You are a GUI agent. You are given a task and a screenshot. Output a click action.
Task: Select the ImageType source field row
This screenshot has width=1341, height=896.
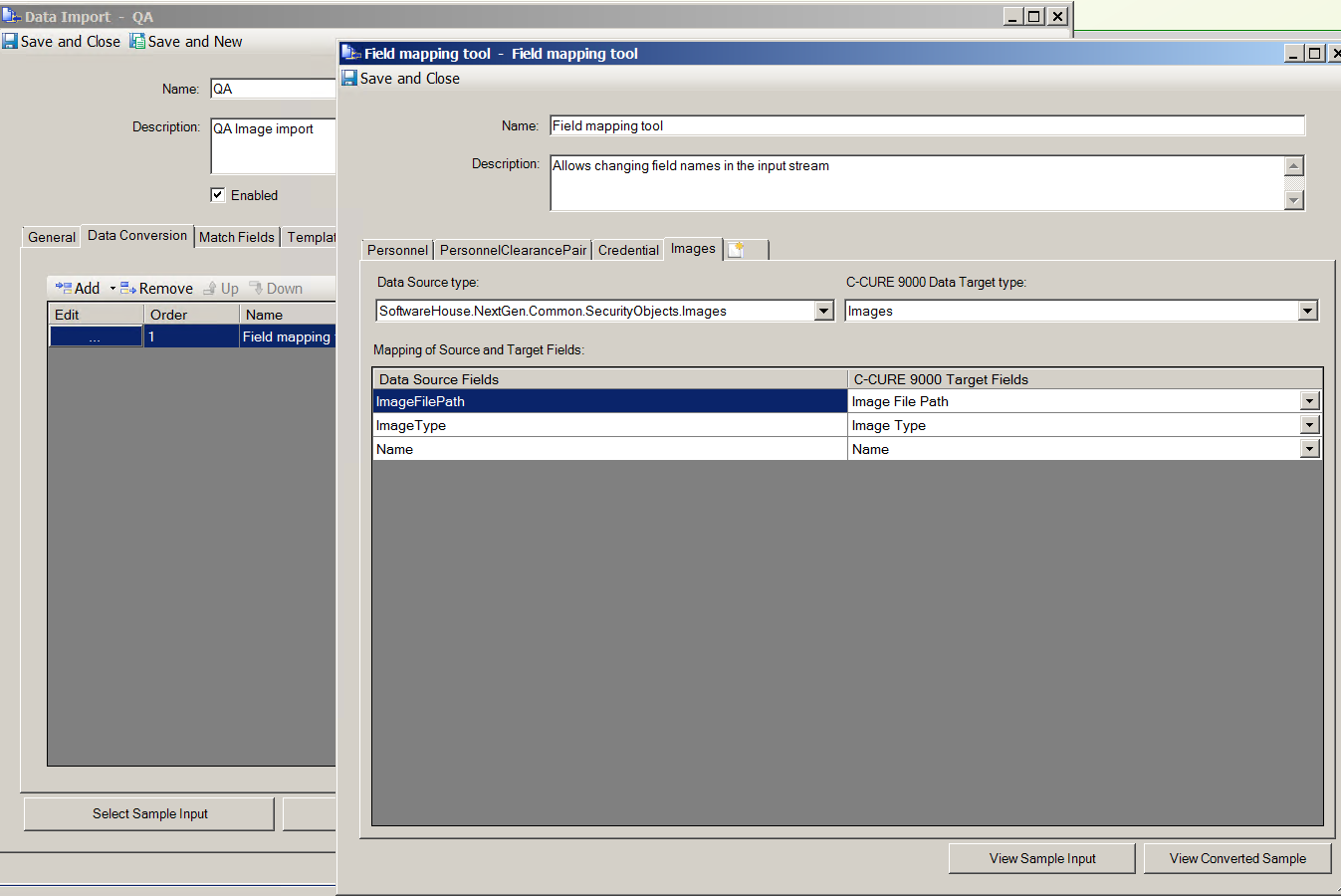(x=610, y=425)
